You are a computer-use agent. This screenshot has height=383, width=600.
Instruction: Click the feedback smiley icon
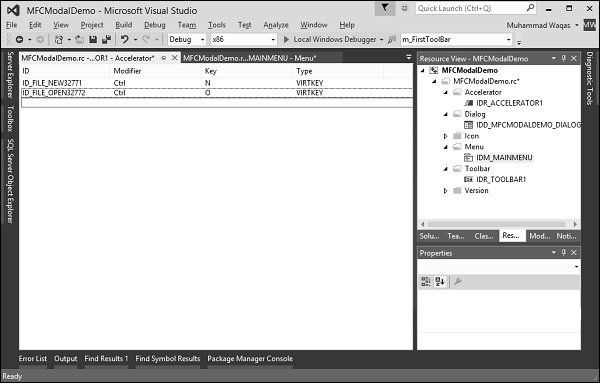[x=404, y=8]
